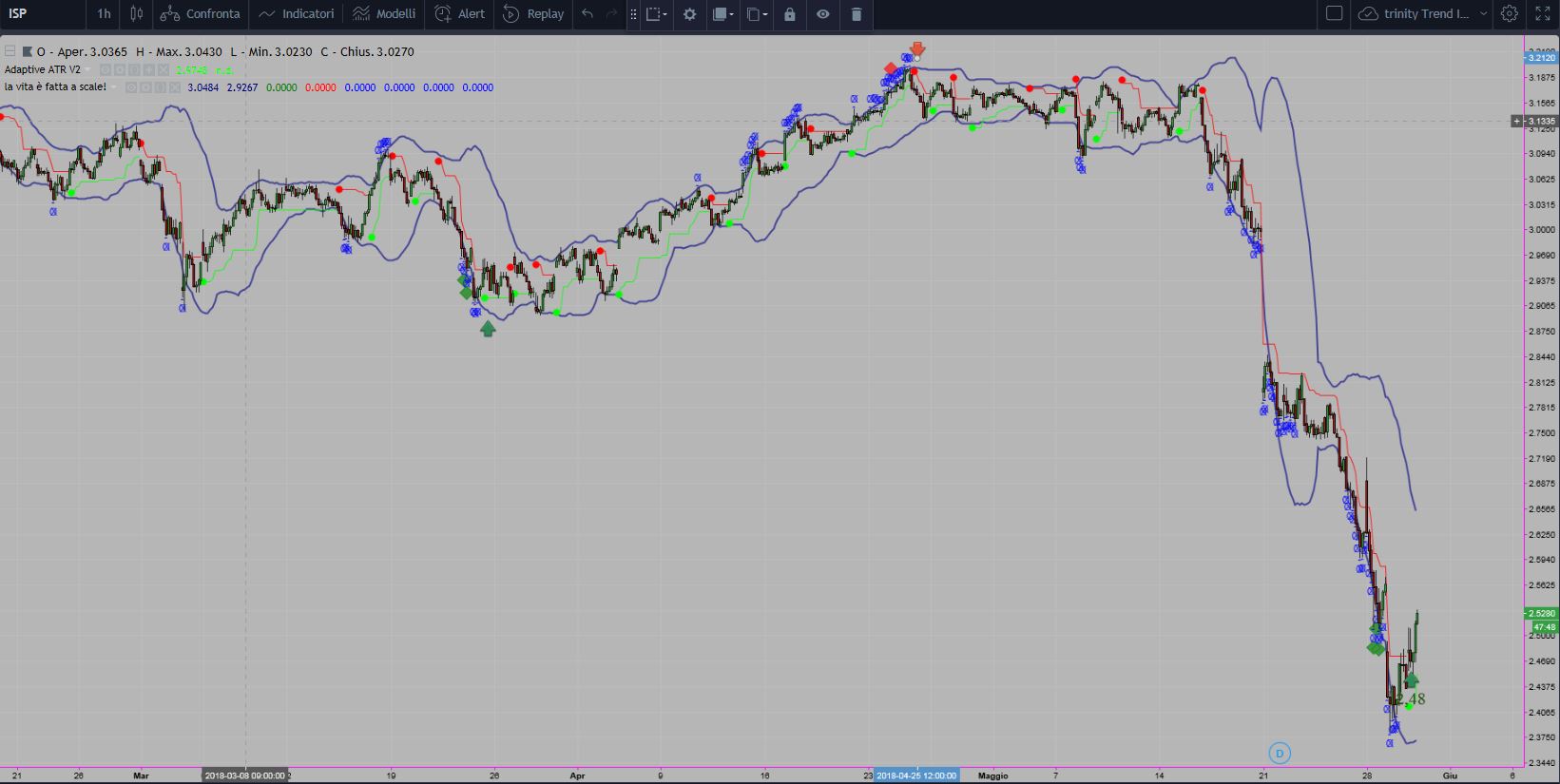Lock the selected drawing
Image resolution: width=1560 pixels, height=784 pixels.
[x=789, y=14]
